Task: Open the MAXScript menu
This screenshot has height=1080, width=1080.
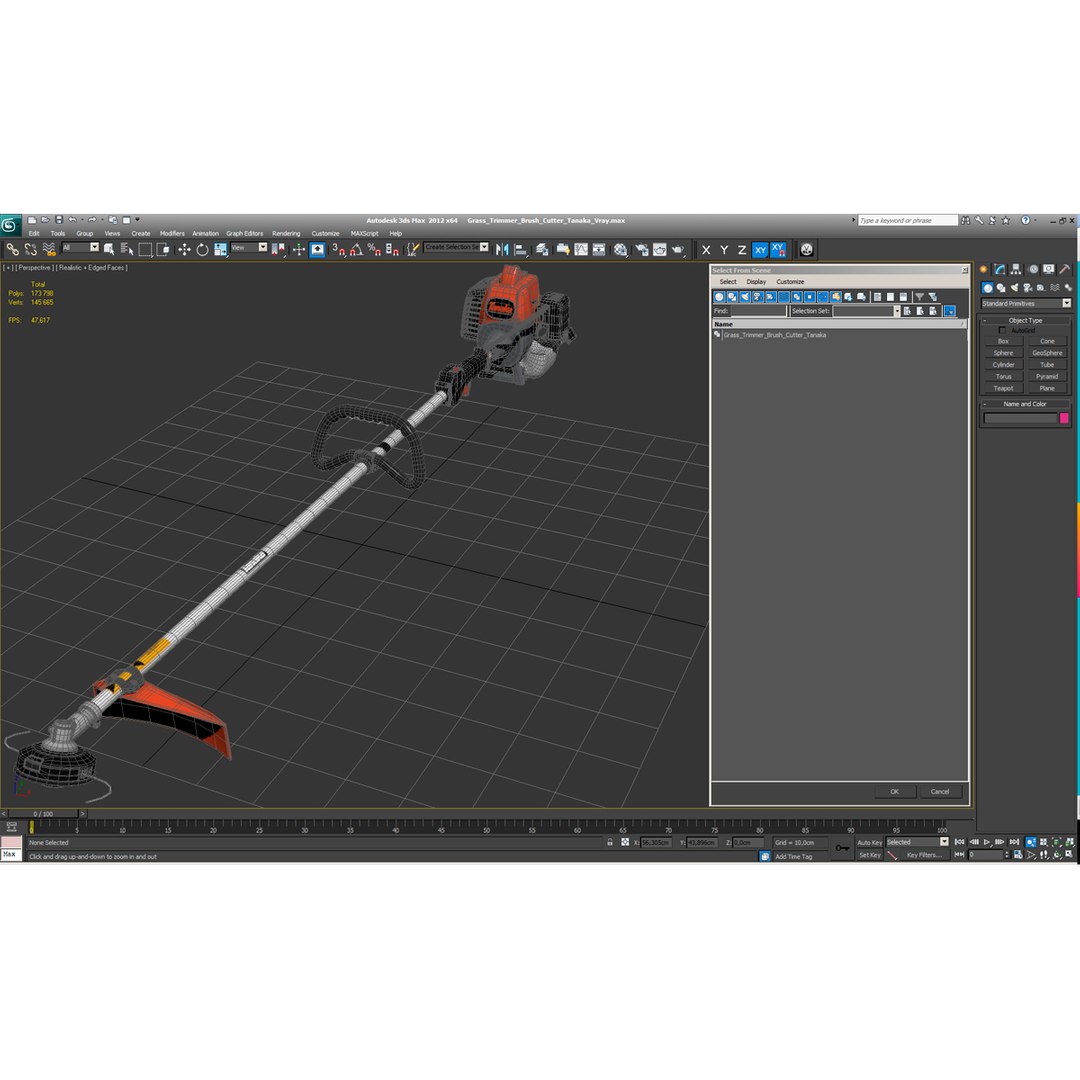Action: [x=364, y=233]
